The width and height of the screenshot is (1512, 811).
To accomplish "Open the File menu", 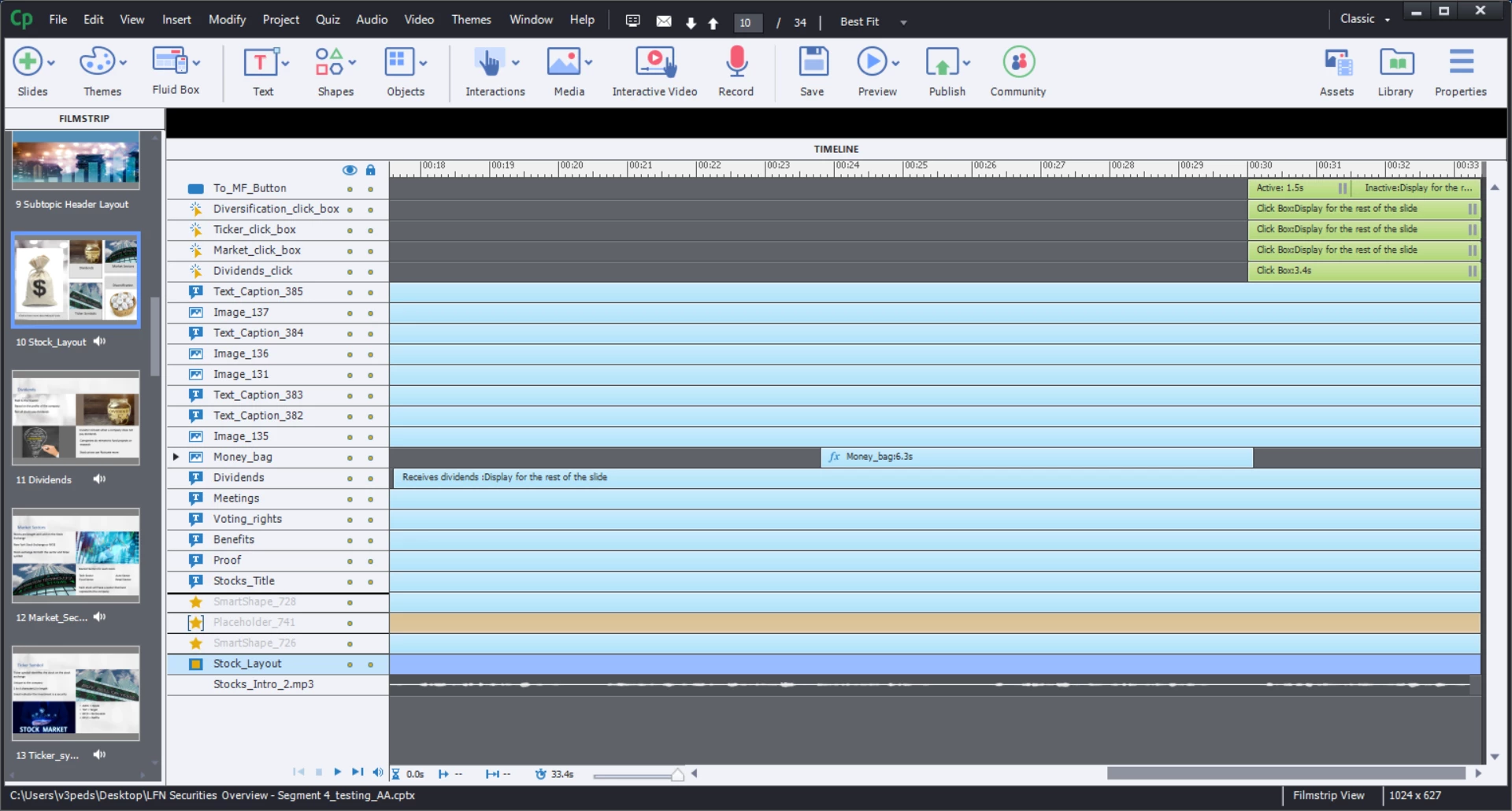I will 58,20.
